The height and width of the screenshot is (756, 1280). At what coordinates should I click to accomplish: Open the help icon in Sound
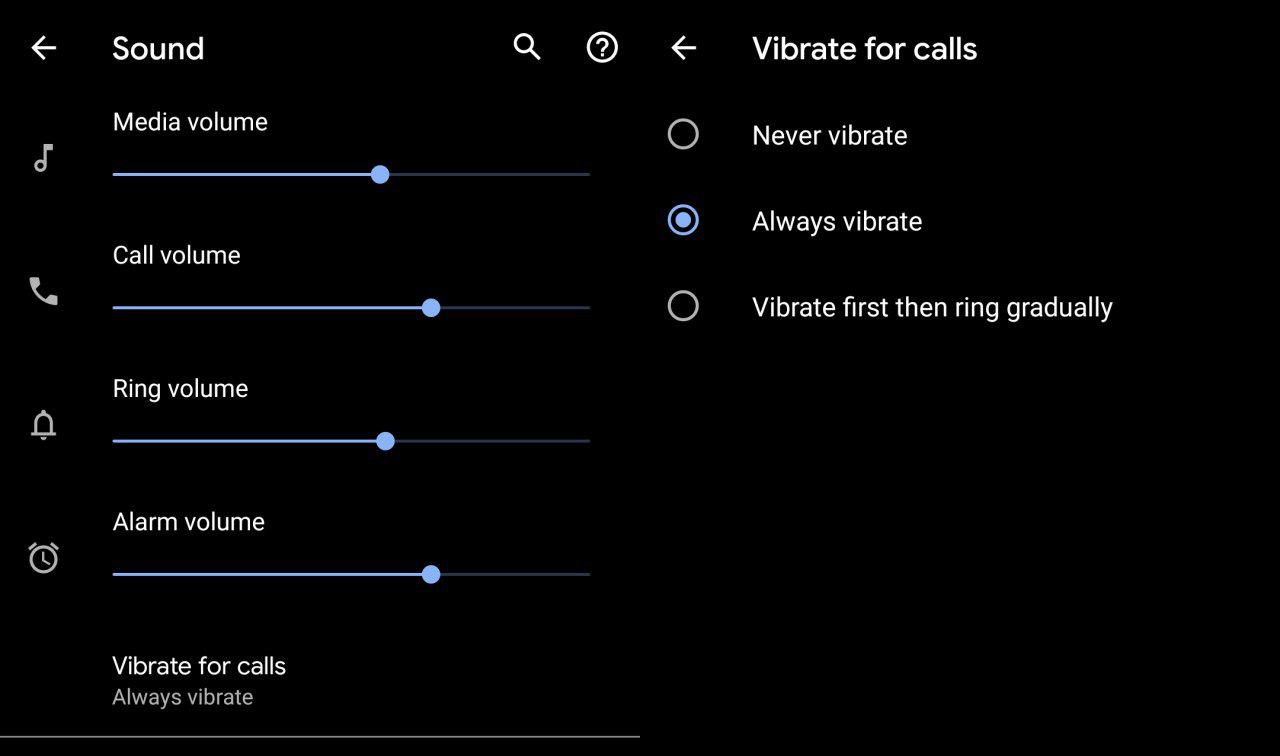tap(602, 47)
